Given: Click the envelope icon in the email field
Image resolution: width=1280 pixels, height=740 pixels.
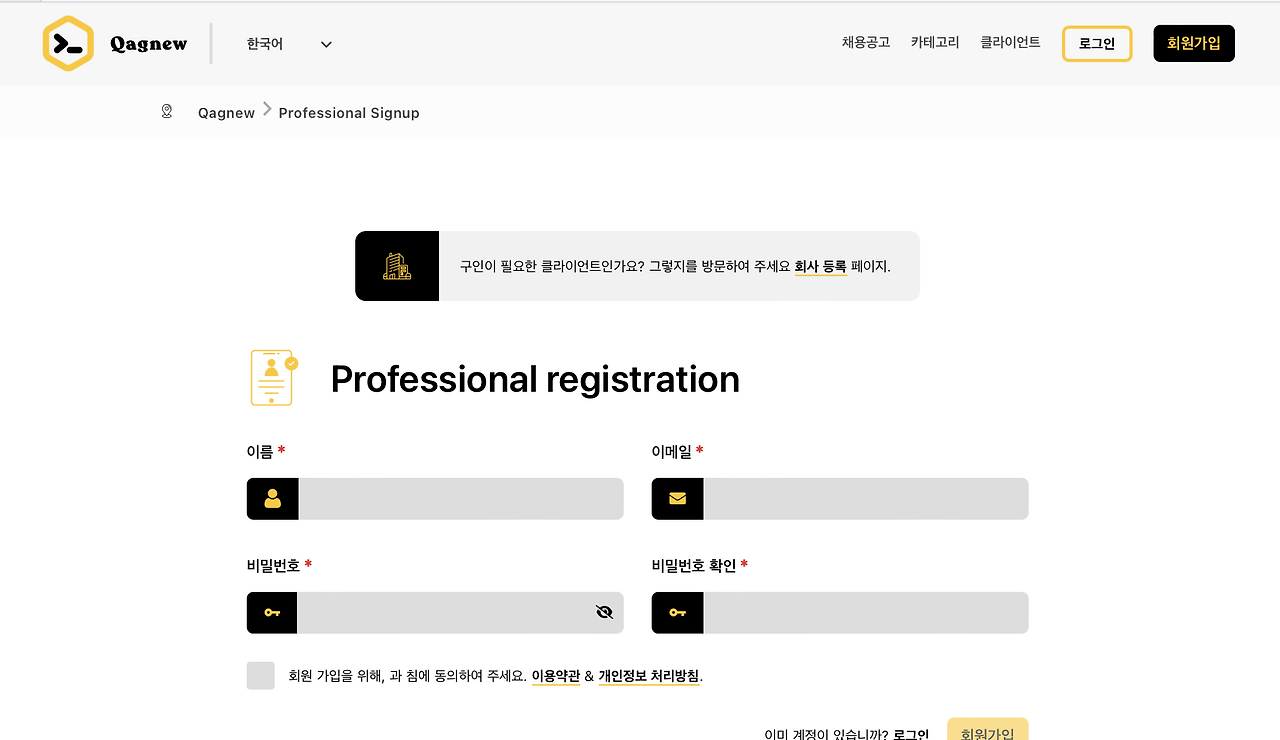Looking at the screenshot, I should click(677, 498).
